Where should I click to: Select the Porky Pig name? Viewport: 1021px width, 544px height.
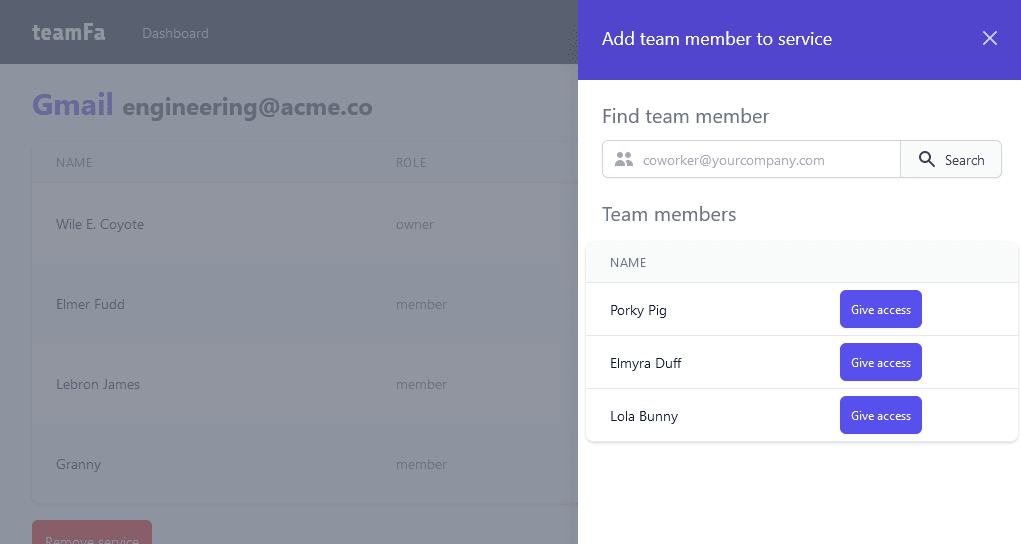[x=638, y=310]
